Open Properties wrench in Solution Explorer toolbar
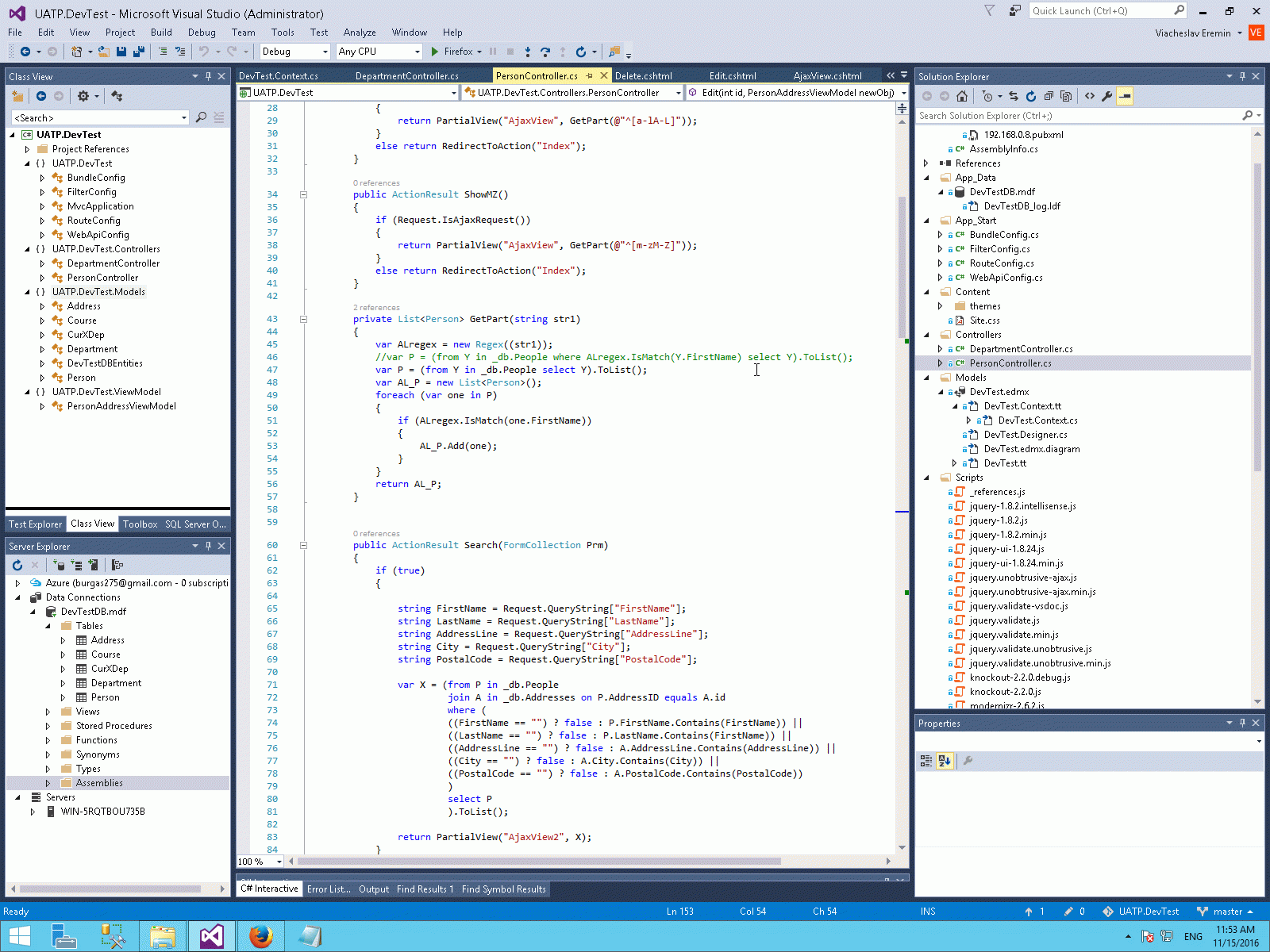1270x952 pixels. [1106, 96]
